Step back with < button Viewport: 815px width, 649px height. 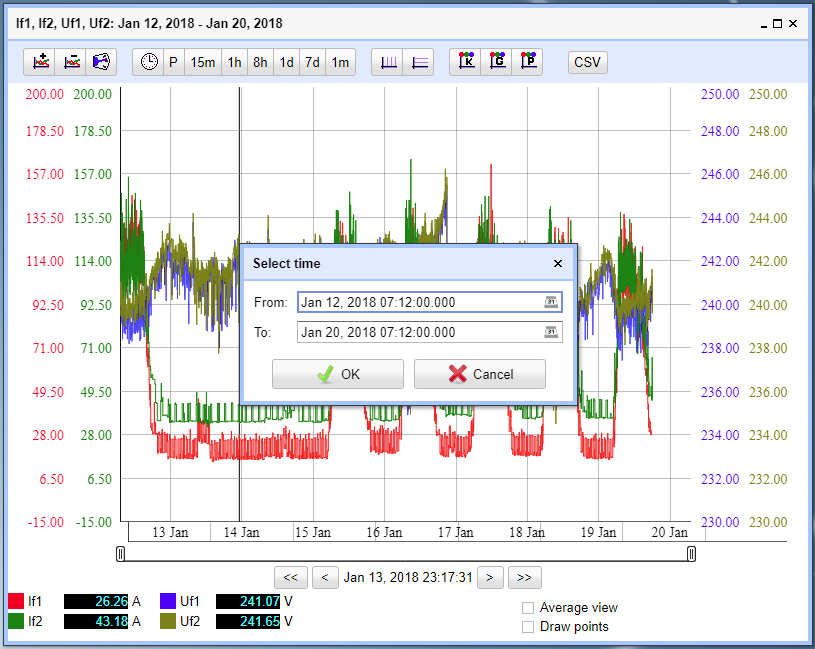[325, 577]
